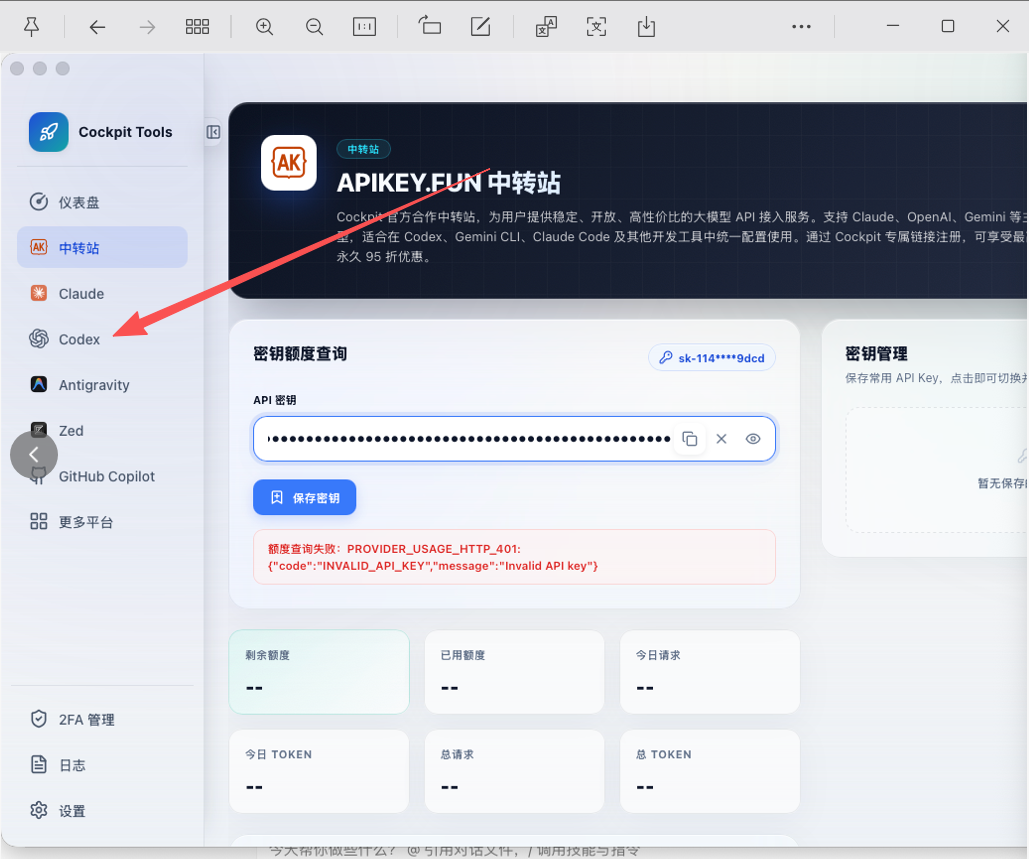Viewport: 1029px width, 859px height.
Task: Save the key with 保存密钥
Action: coord(304,497)
